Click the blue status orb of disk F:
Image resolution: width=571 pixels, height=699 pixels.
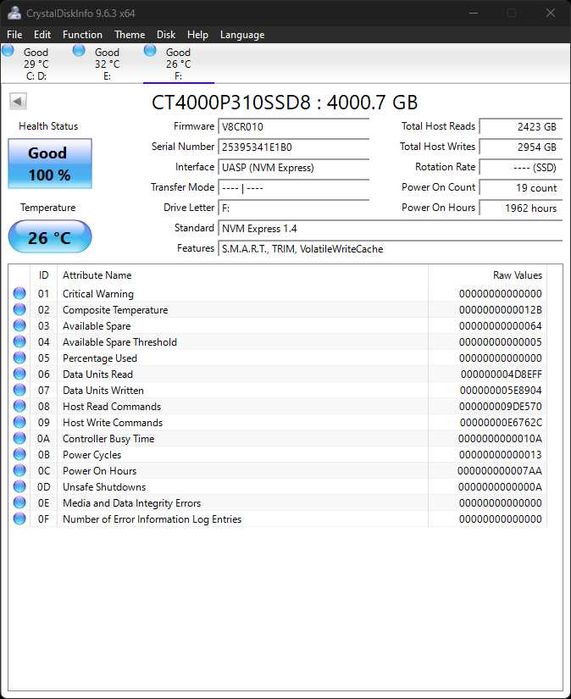[x=150, y=50]
